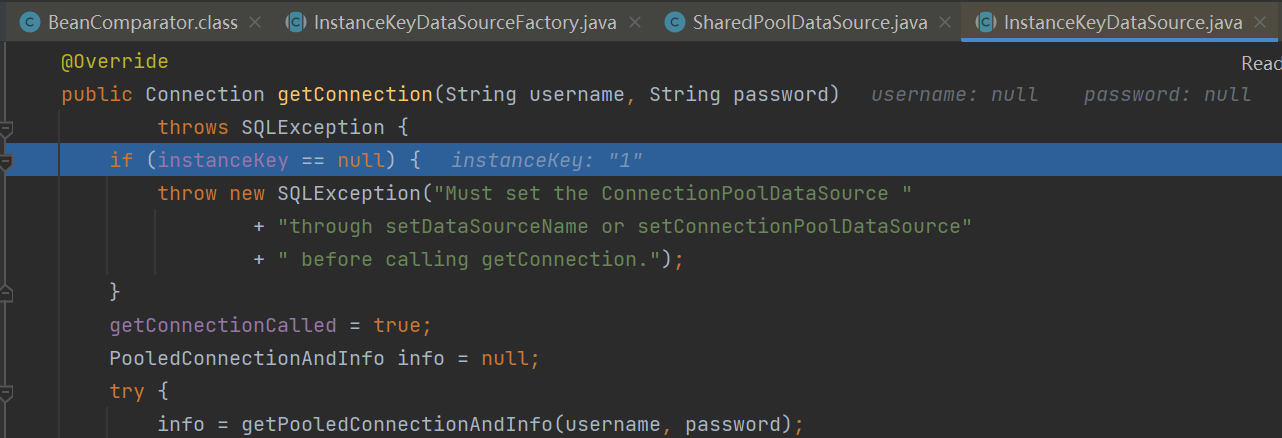Switch to the SharedPoolDataSource.java tab
The width and height of the screenshot is (1282, 438).
(809, 22)
